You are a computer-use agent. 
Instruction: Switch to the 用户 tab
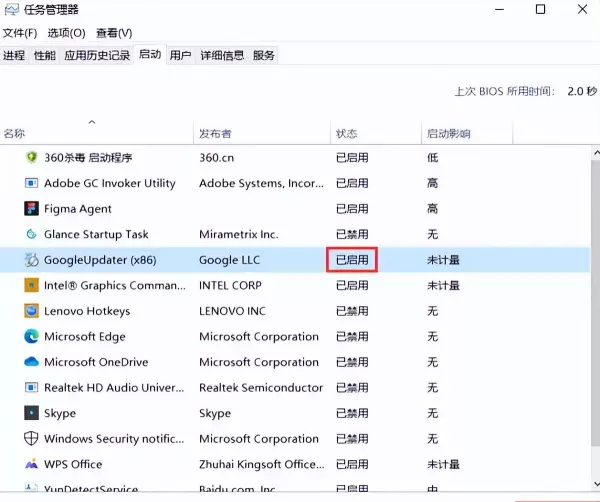(x=180, y=55)
